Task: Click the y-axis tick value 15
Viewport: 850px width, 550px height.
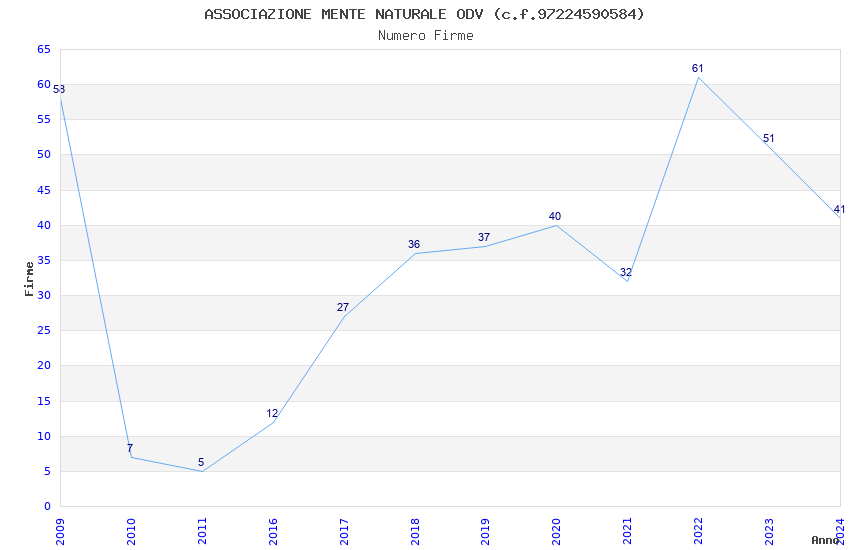Action: click(x=44, y=402)
